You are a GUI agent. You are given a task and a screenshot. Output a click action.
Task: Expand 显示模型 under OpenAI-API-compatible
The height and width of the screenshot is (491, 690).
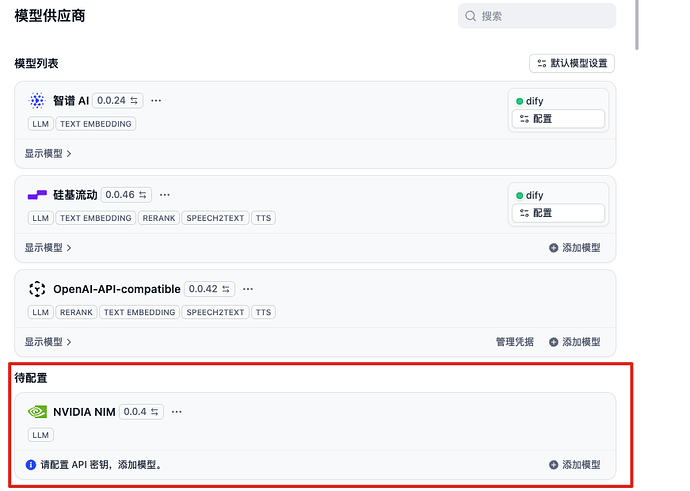[48, 342]
